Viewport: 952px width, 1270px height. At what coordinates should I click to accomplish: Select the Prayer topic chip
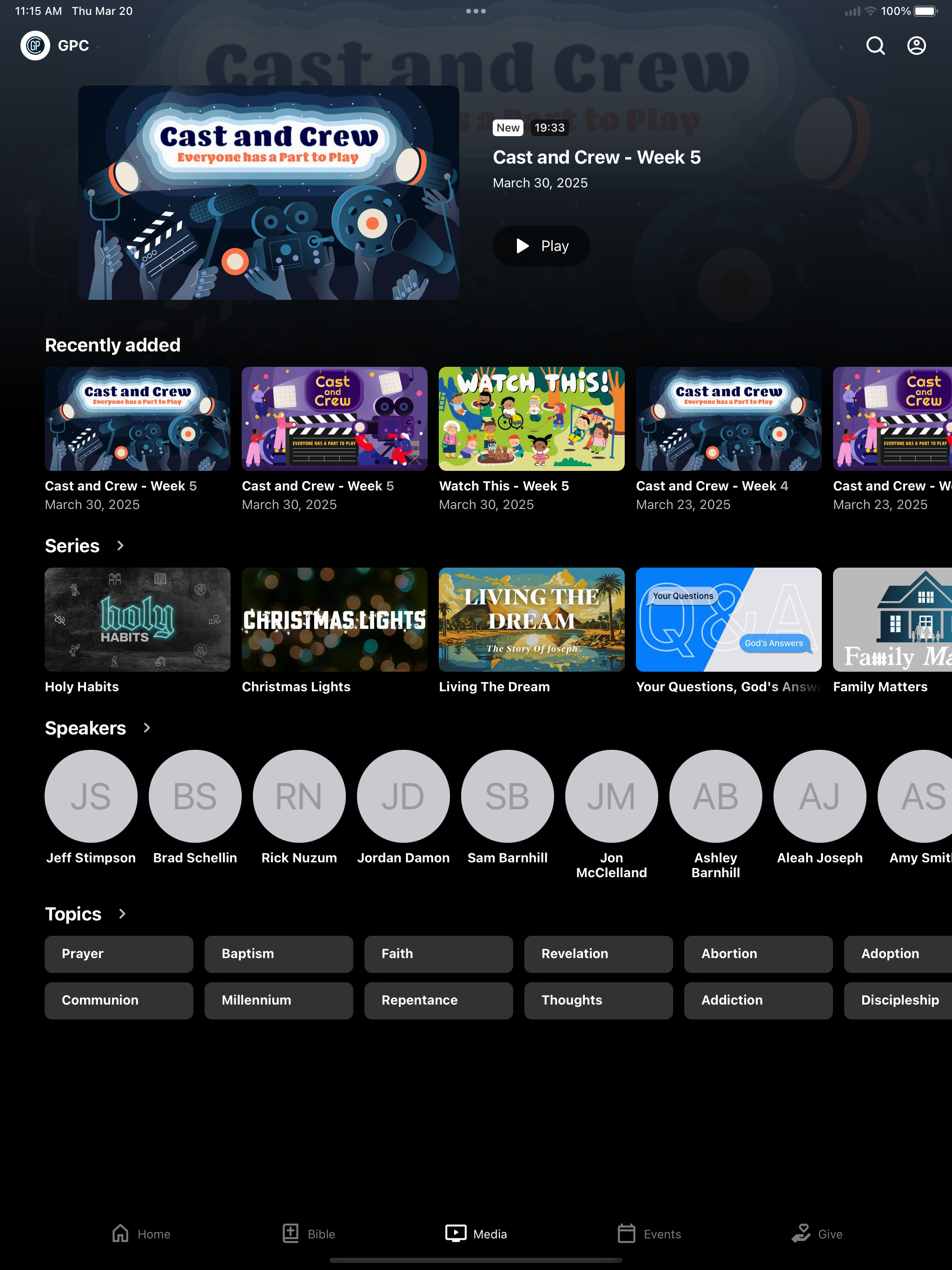pyautogui.click(x=119, y=953)
